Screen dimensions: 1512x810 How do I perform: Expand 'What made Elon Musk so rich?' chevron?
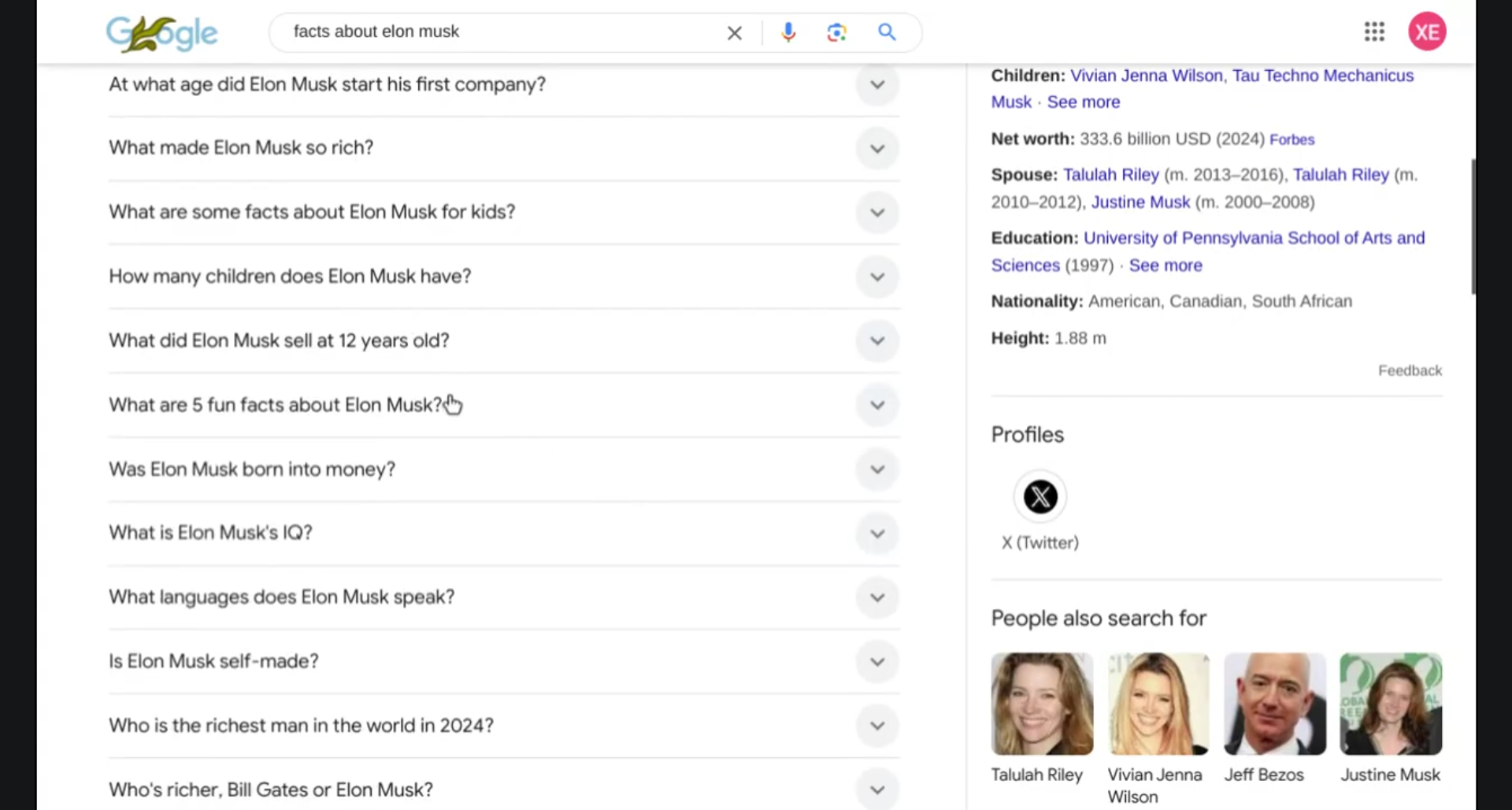point(876,148)
